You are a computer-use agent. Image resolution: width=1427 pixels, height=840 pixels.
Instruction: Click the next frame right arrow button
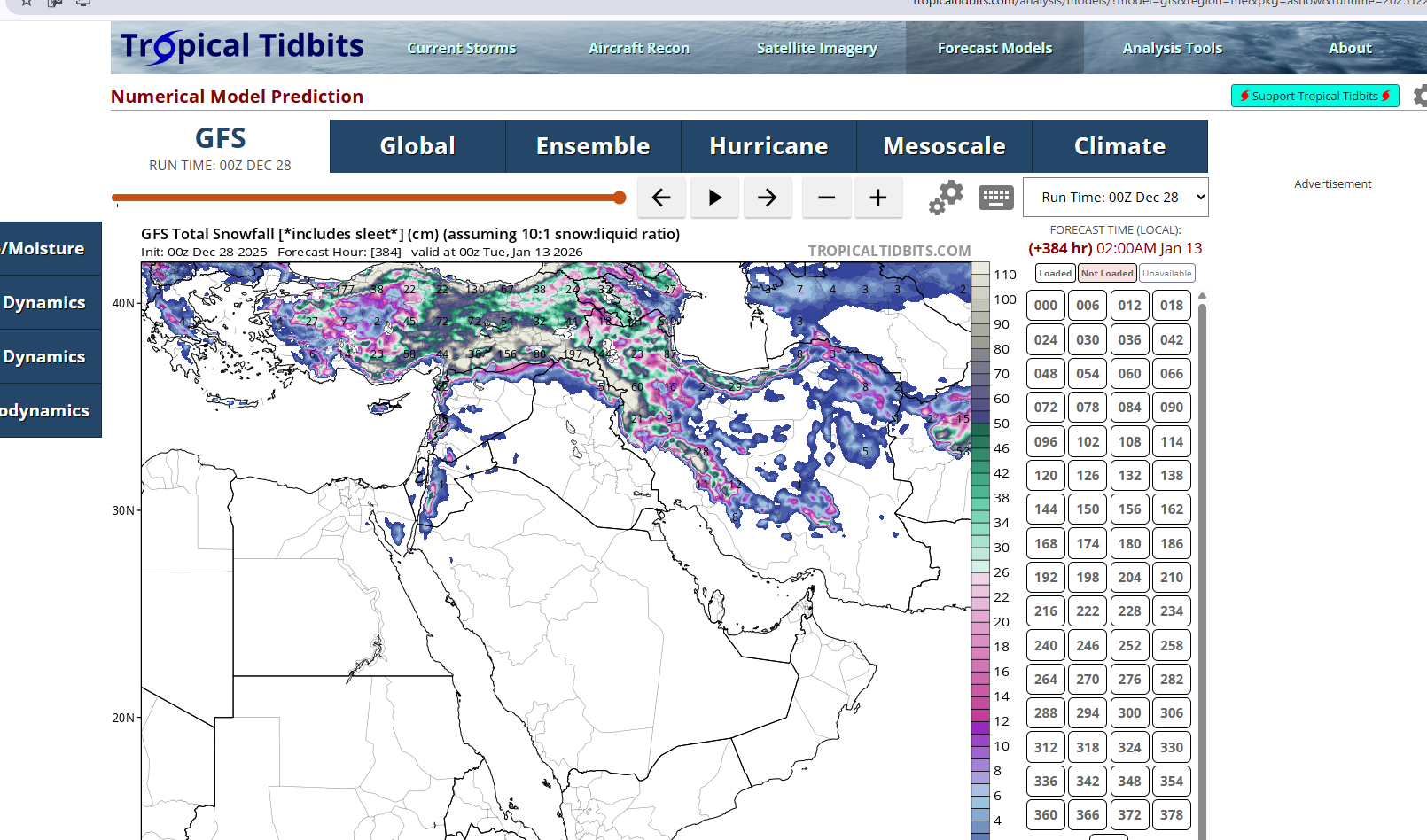[x=768, y=198]
